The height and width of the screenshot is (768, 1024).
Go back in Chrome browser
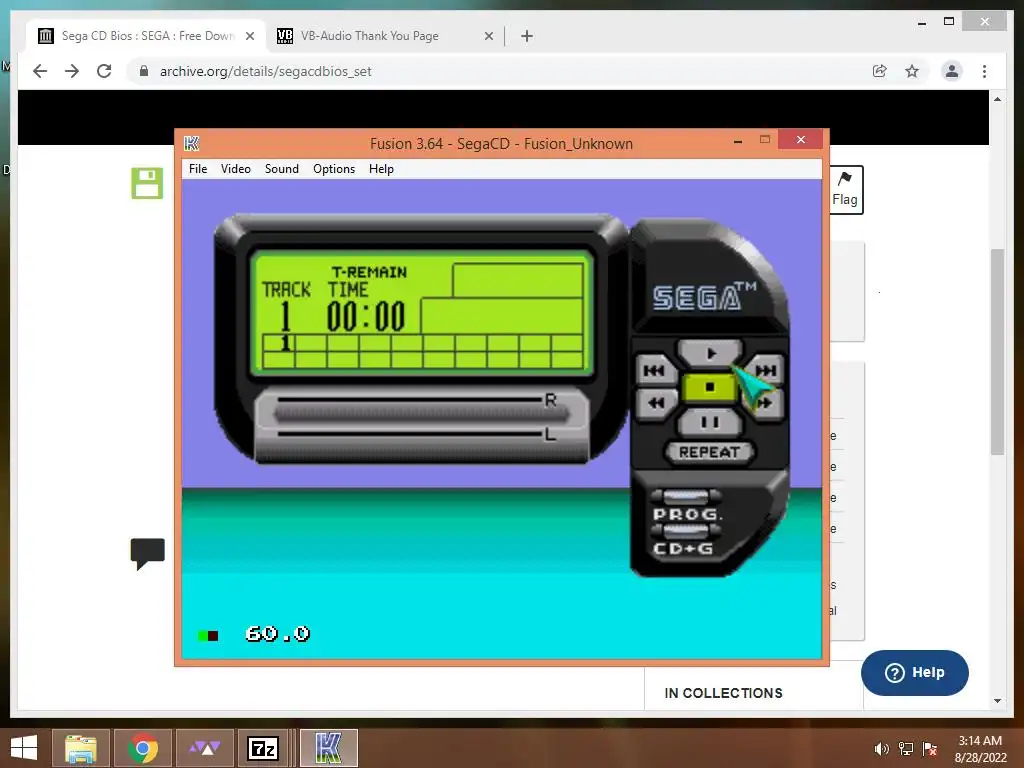pos(40,71)
